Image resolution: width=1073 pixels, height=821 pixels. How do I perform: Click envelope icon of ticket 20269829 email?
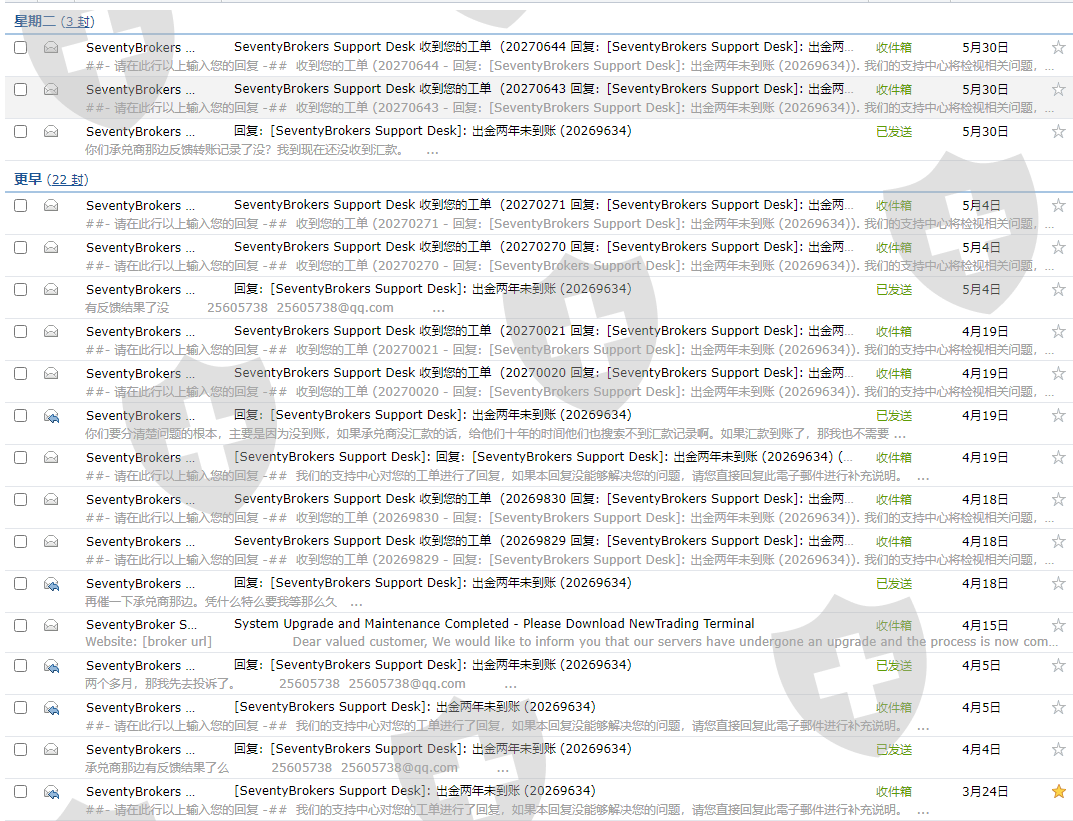point(51,541)
